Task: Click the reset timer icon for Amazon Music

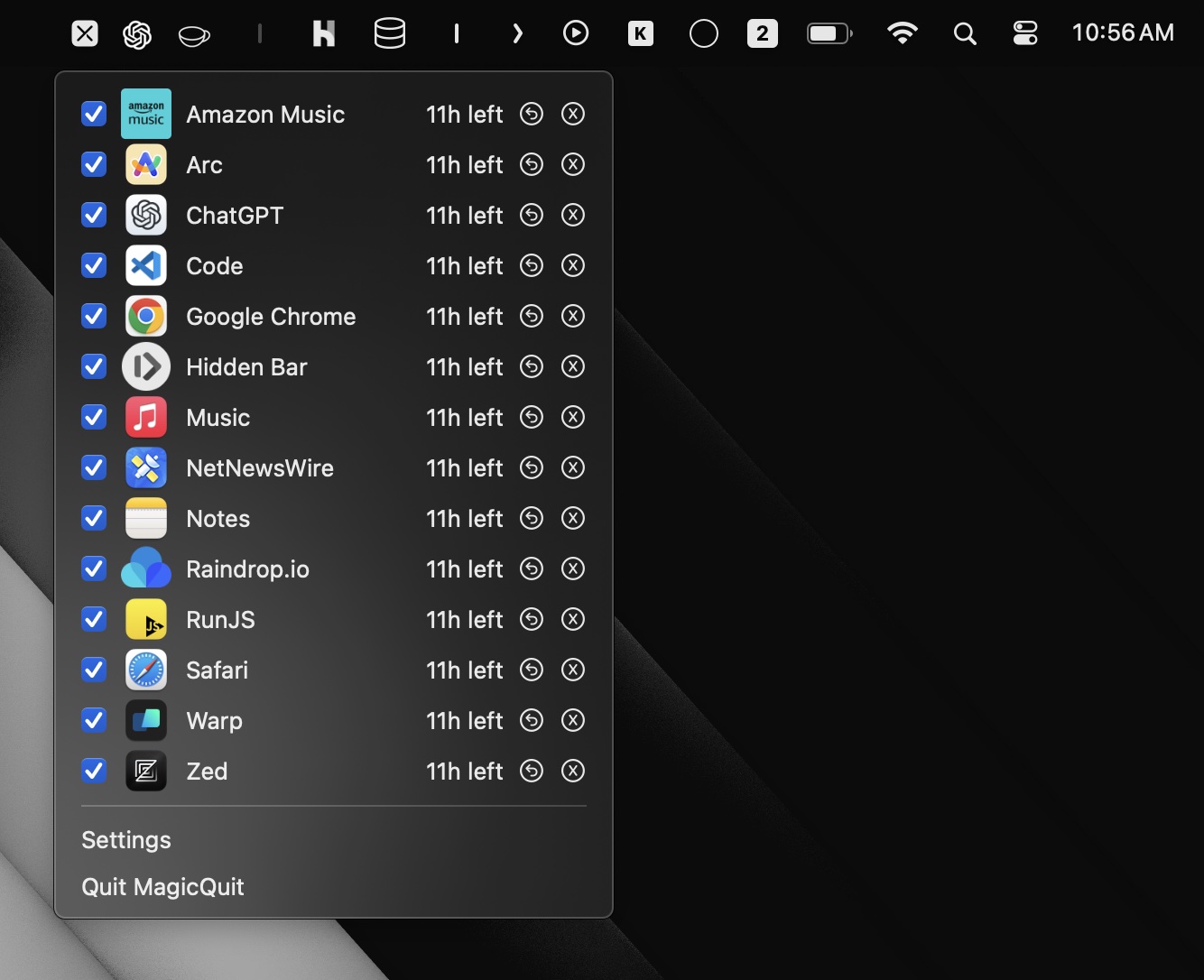Action: [532, 115]
